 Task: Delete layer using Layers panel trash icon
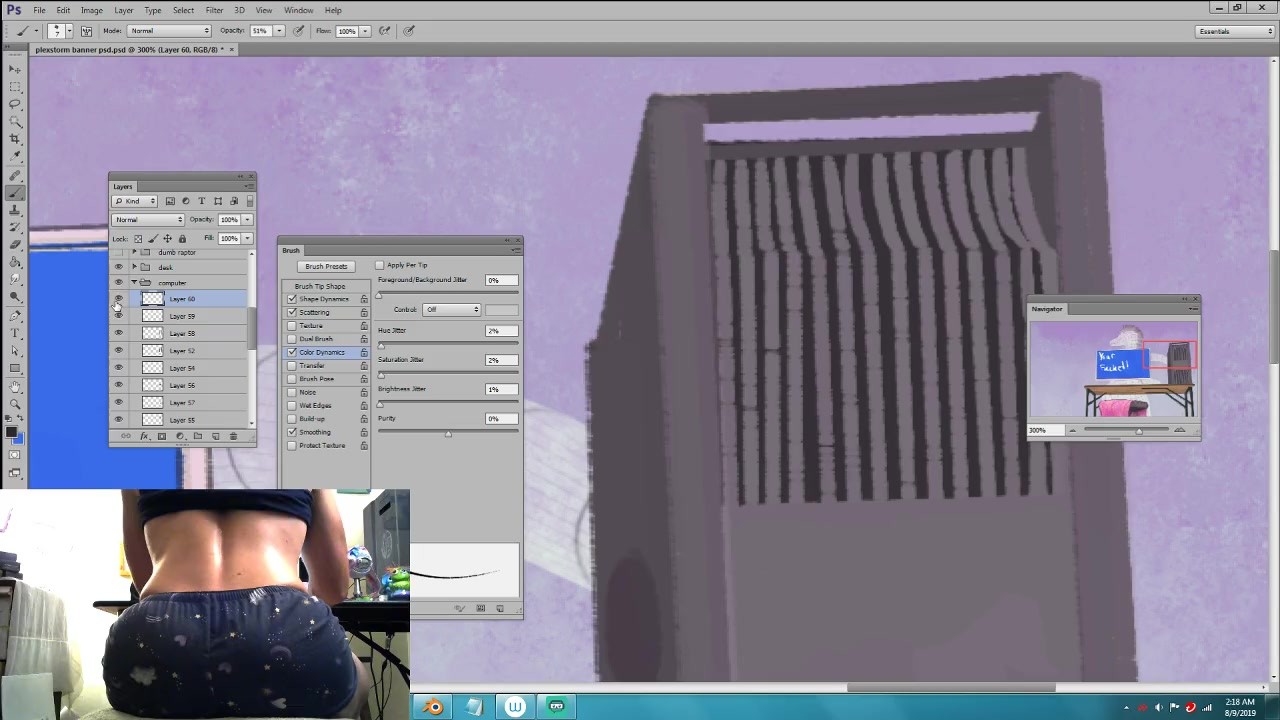click(x=233, y=436)
